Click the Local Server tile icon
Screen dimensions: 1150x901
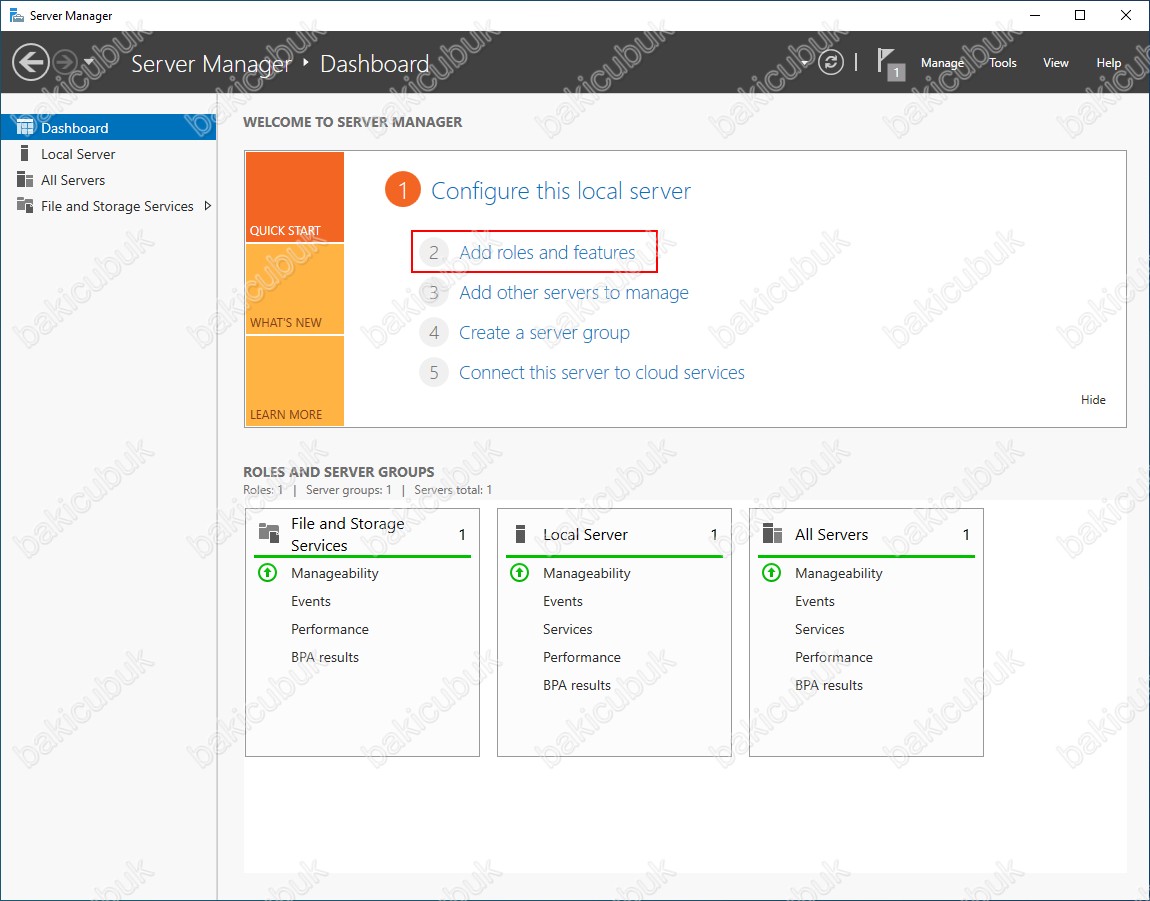[x=521, y=533]
